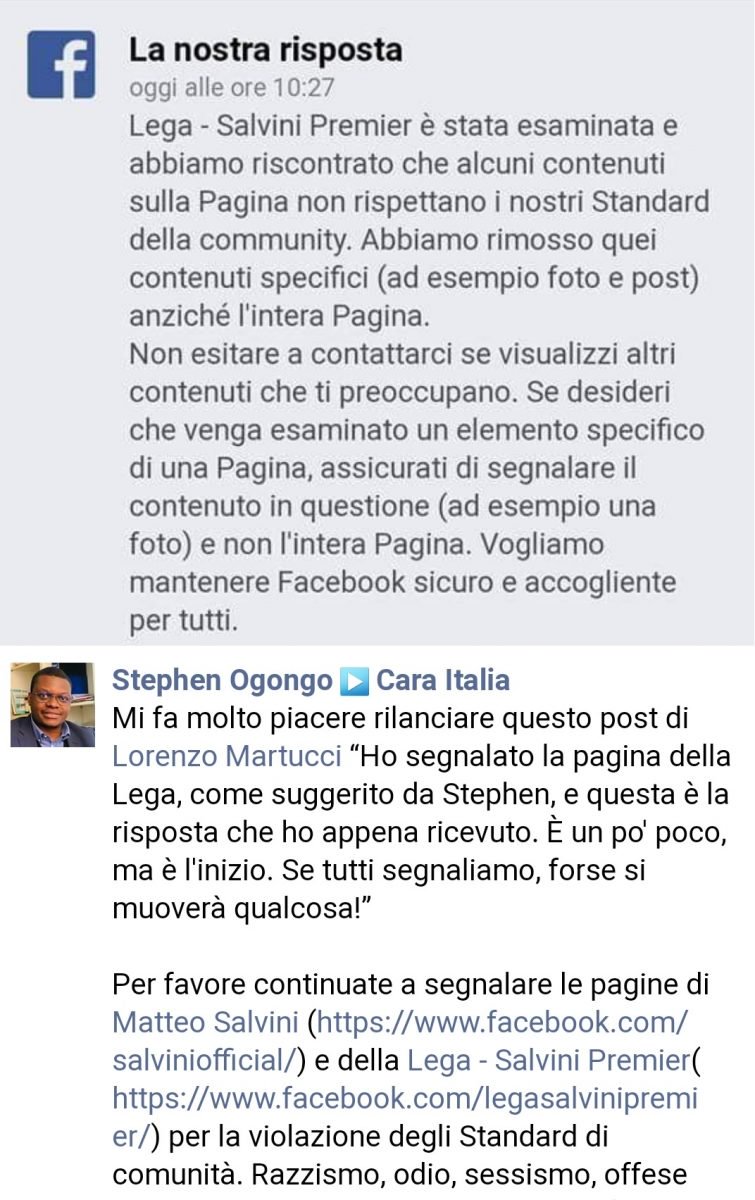This screenshot has height=1200, width=755.
Task: Open Stephen Ogongo's profile photo thumbnail
Action: pyautogui.click(x=52, y=705)
